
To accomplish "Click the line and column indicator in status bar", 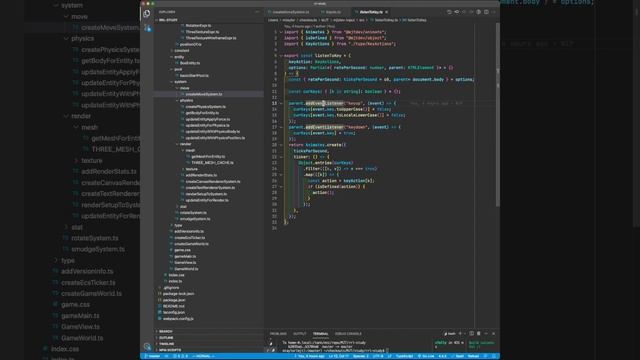I will point(339,356).
